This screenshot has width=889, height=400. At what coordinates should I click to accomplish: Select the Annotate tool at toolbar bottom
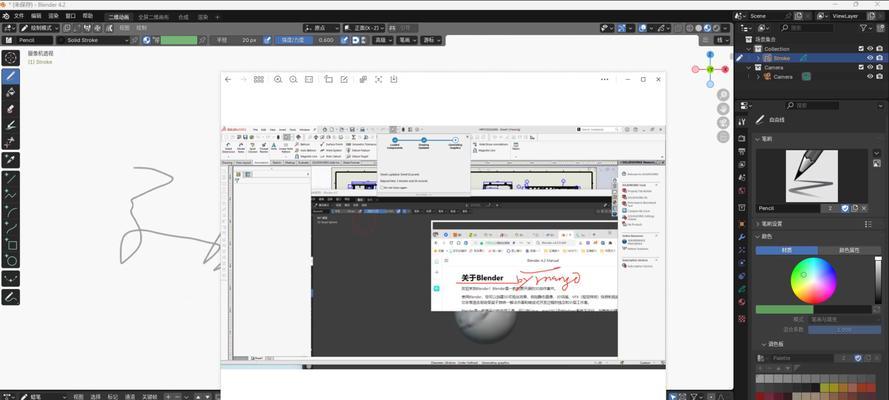pyautogui.click(x=11, y=297)
